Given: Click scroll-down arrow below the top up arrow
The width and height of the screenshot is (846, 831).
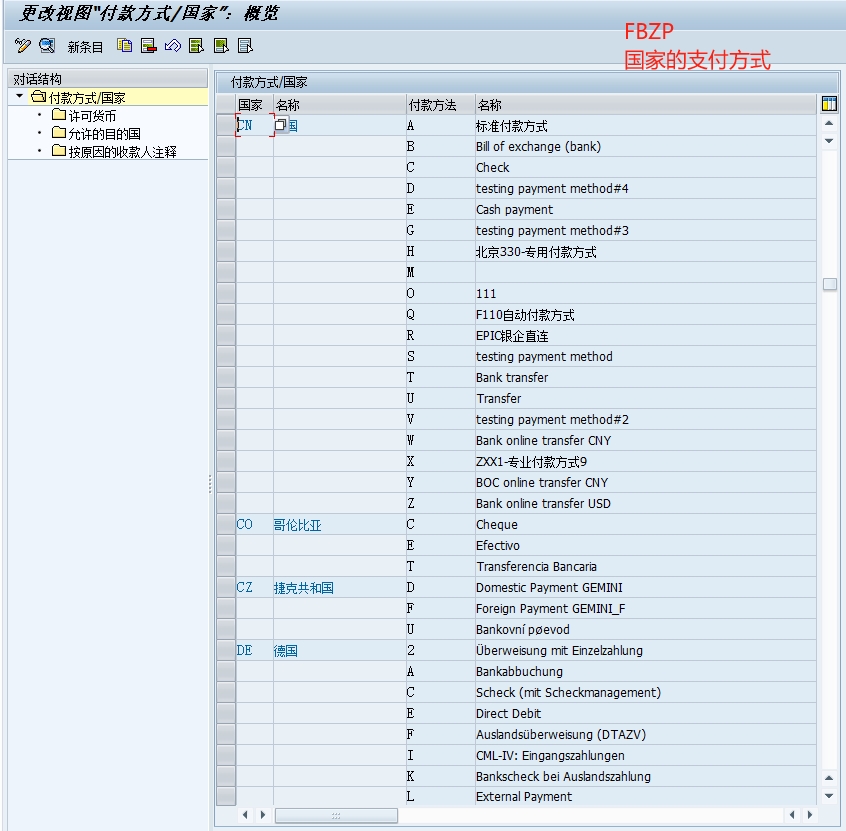Looking at the screenshot, I should (829, 141).
